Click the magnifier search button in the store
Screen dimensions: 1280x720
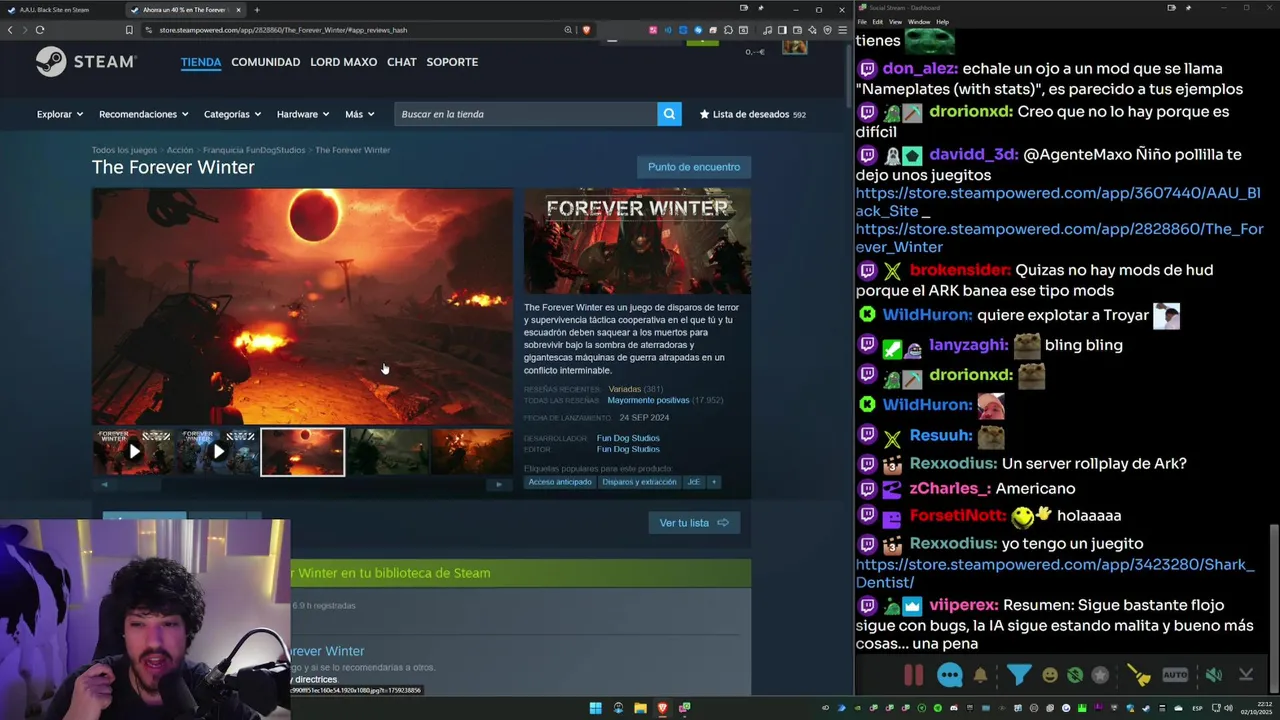point(669,114)
